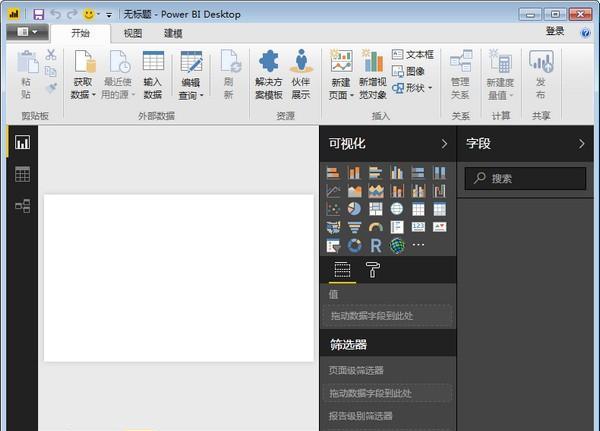Open the ellipsis for more visuals

click(x=418, y=245)
